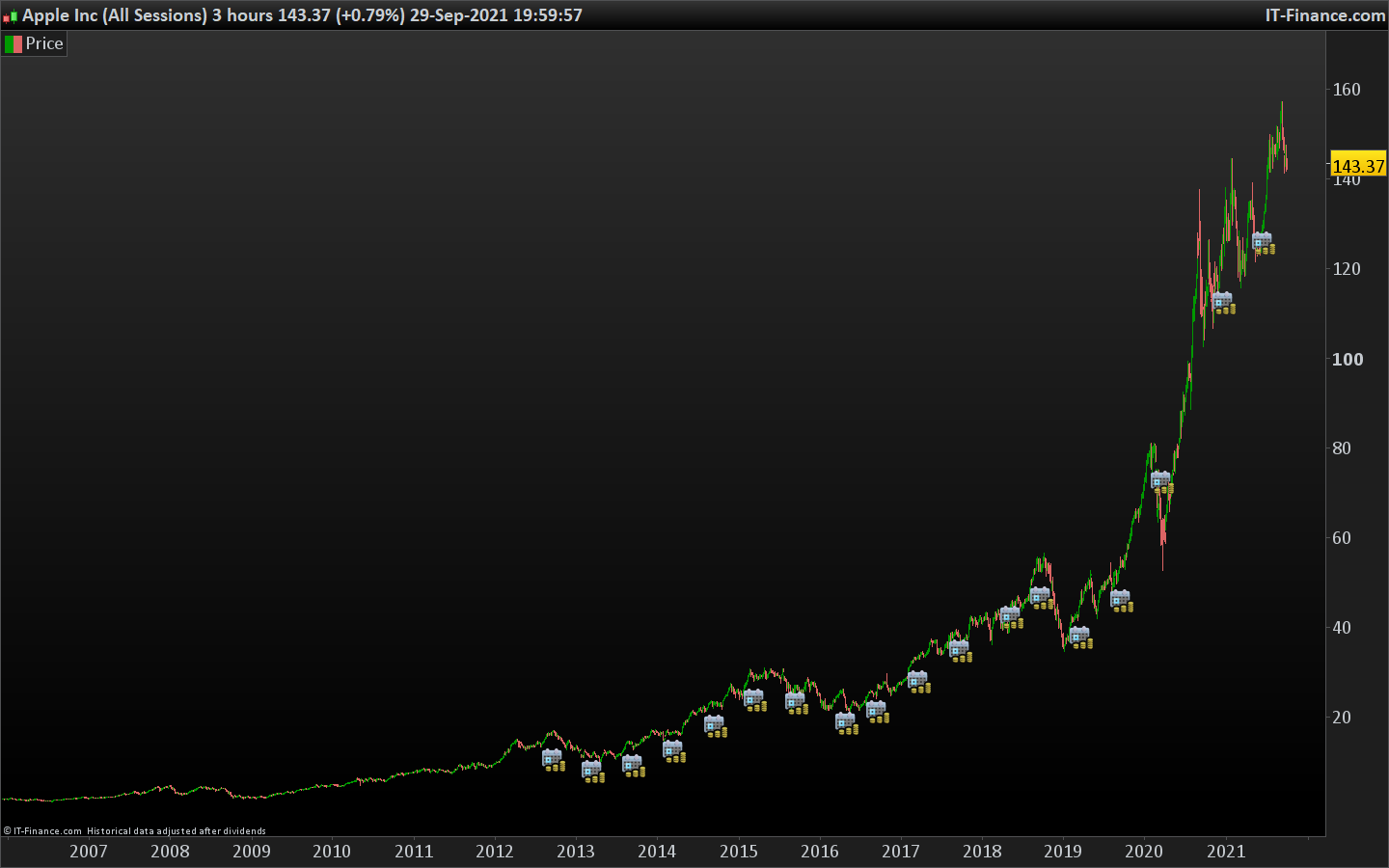
Task: Click the early-2016 dividend icon
Action: [847, 723]
